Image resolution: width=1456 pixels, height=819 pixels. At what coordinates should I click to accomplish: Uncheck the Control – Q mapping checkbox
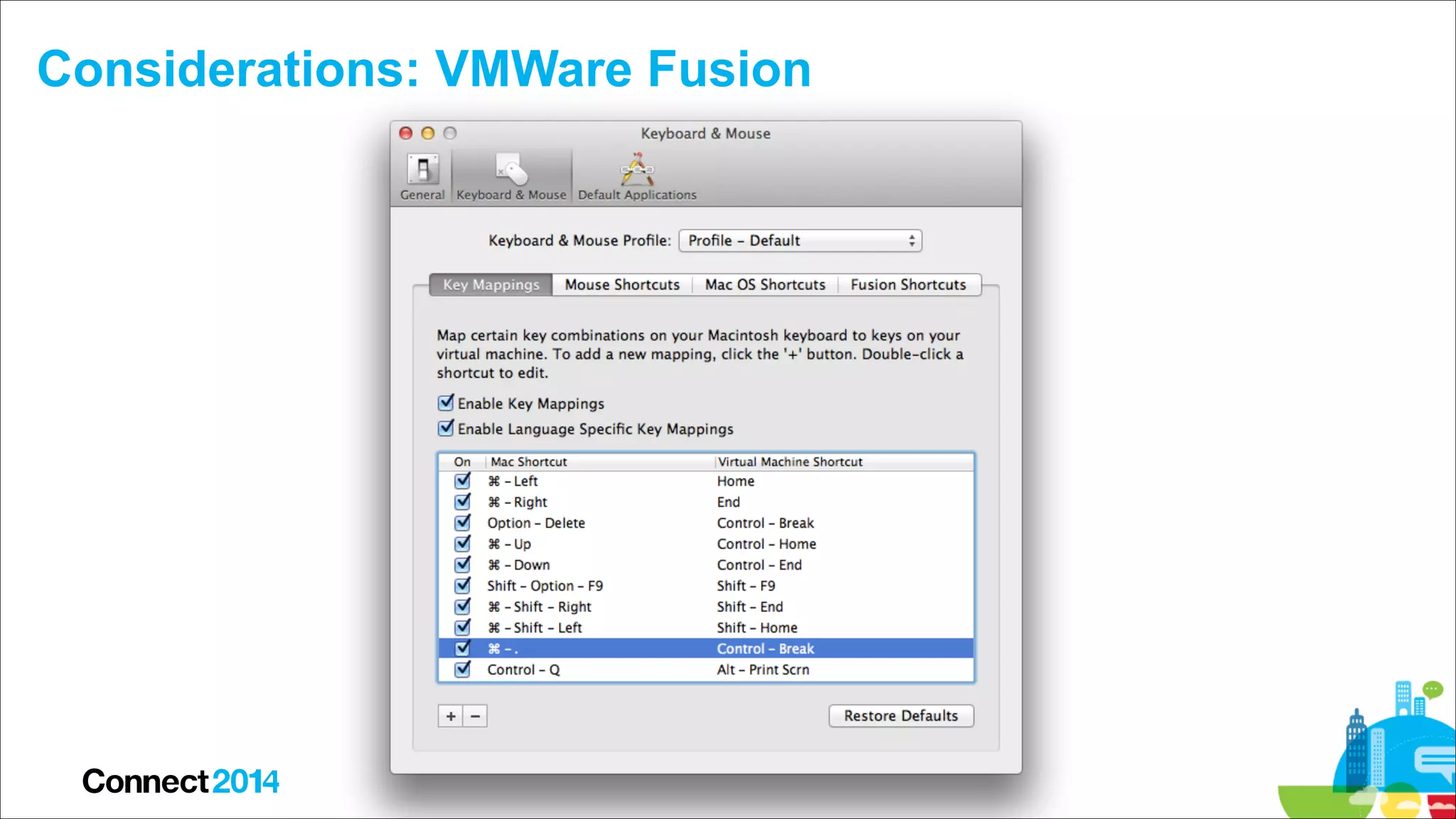462,670
